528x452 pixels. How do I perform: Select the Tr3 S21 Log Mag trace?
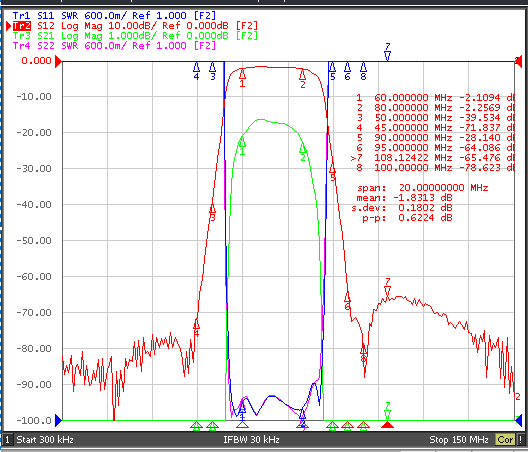(x=135, y=36)
